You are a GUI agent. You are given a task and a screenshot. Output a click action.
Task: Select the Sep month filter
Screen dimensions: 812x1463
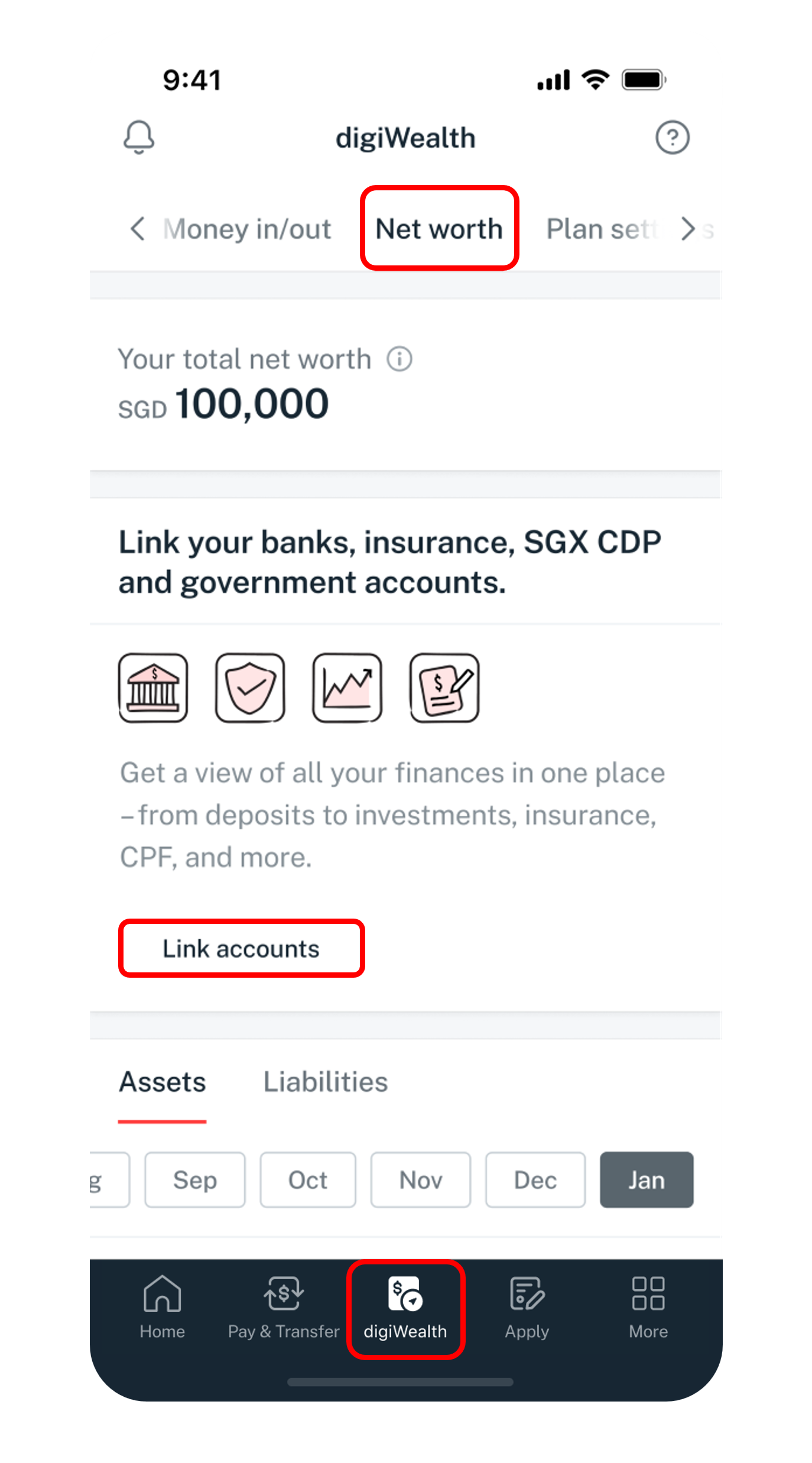[195, 1179]
